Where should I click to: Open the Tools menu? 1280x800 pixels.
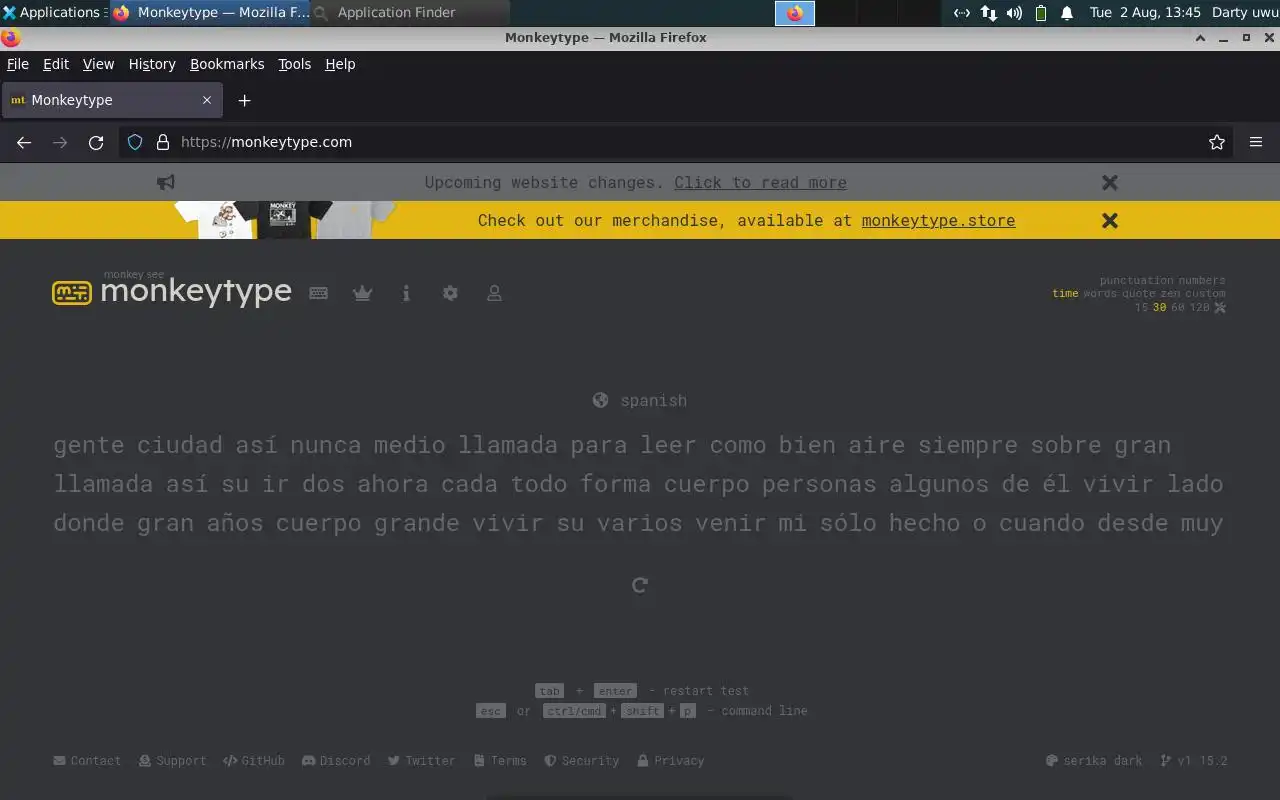[x=294, y=64]
